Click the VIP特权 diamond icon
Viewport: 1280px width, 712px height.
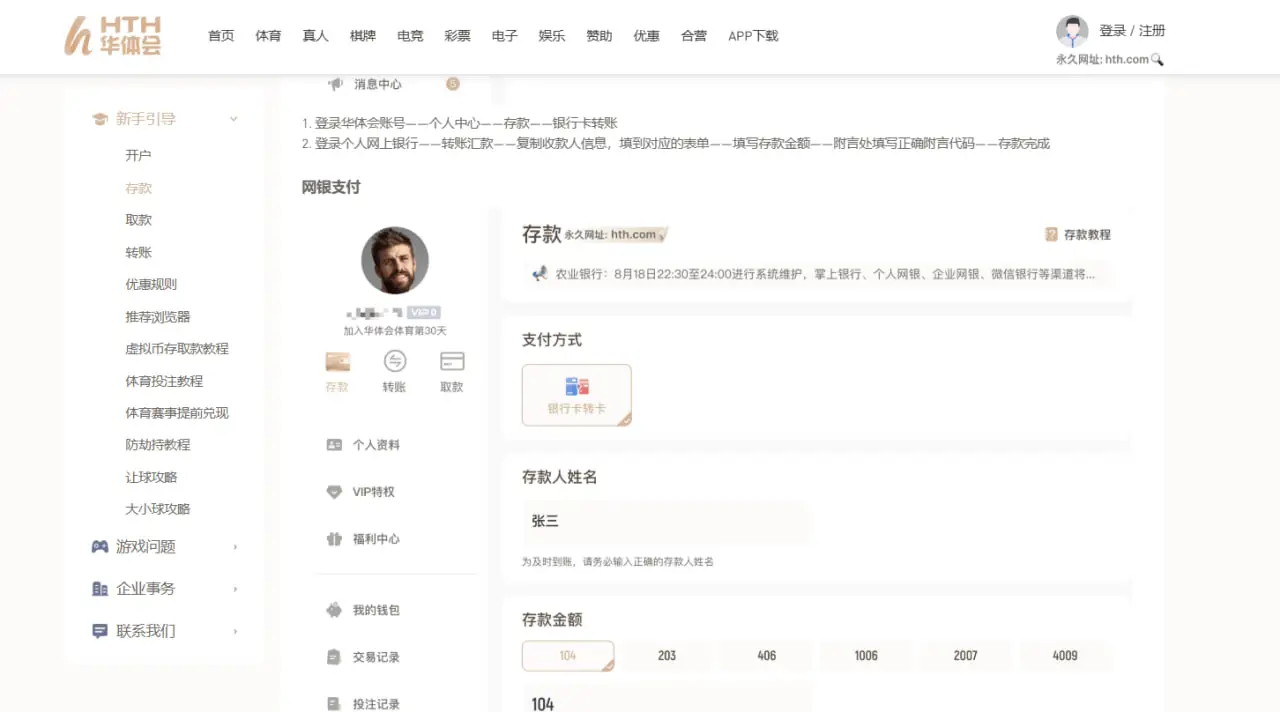coord(335,491)
